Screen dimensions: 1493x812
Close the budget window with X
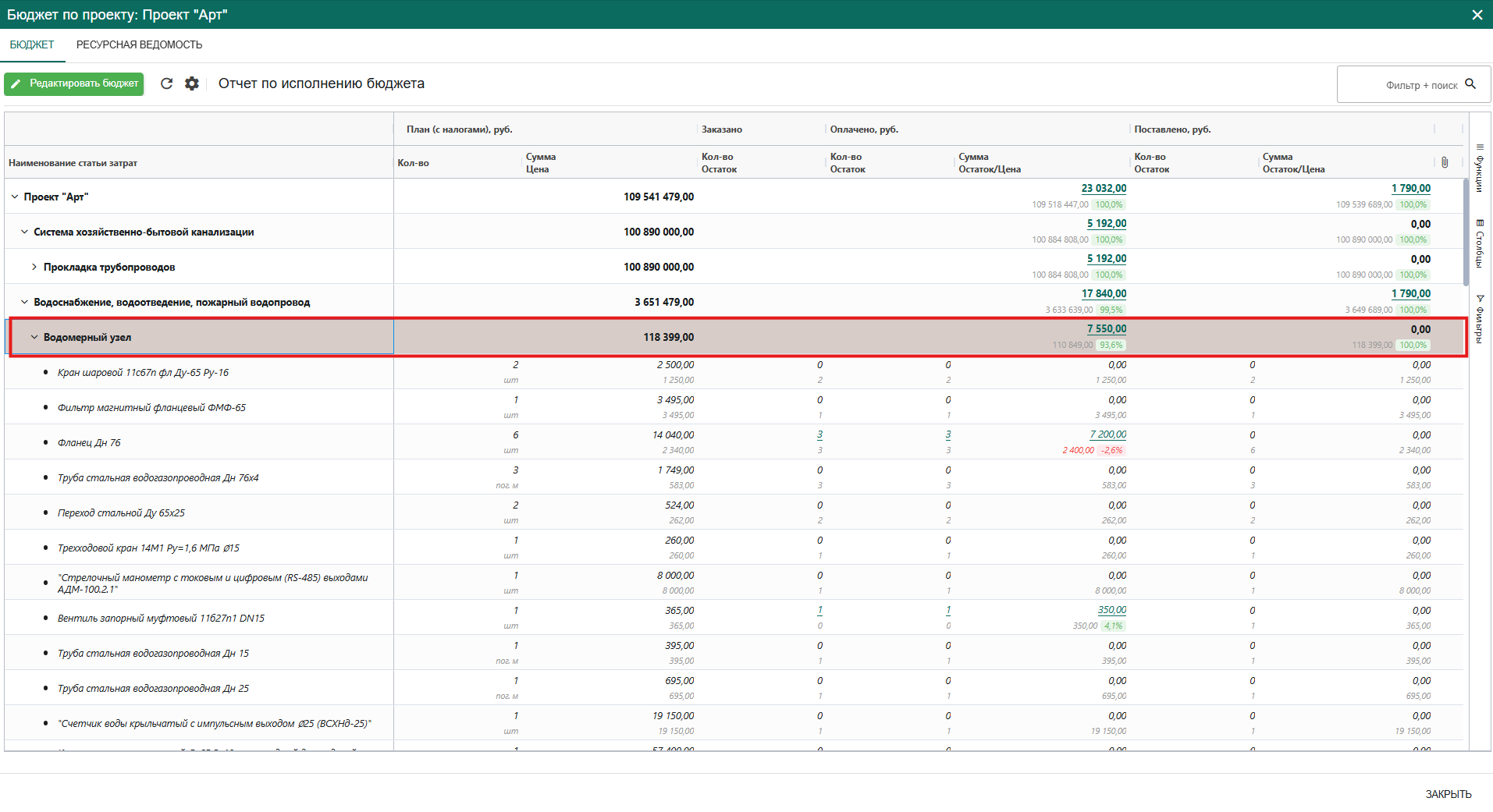tap(1477, 15)
